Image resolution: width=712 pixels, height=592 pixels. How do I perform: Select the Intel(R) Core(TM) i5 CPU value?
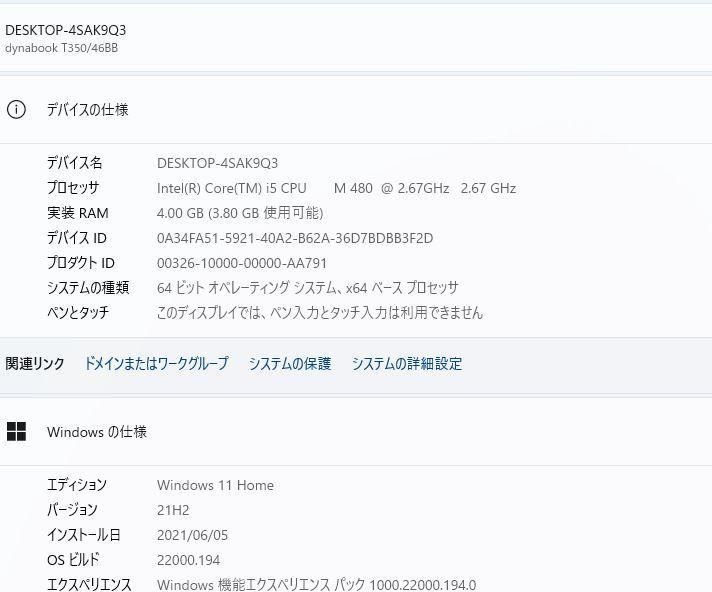(x=336, y=188)
